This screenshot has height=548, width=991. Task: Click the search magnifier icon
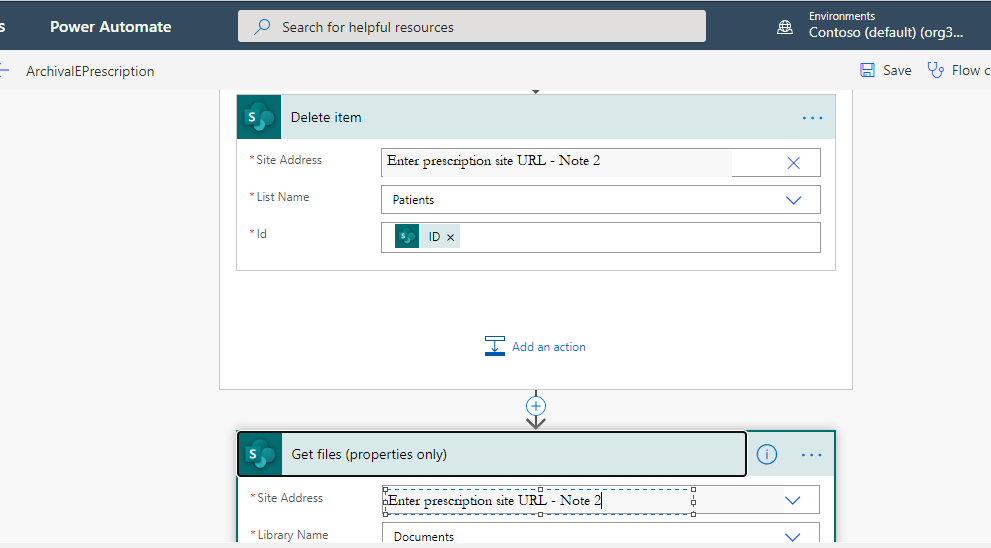tap(262, 27)
